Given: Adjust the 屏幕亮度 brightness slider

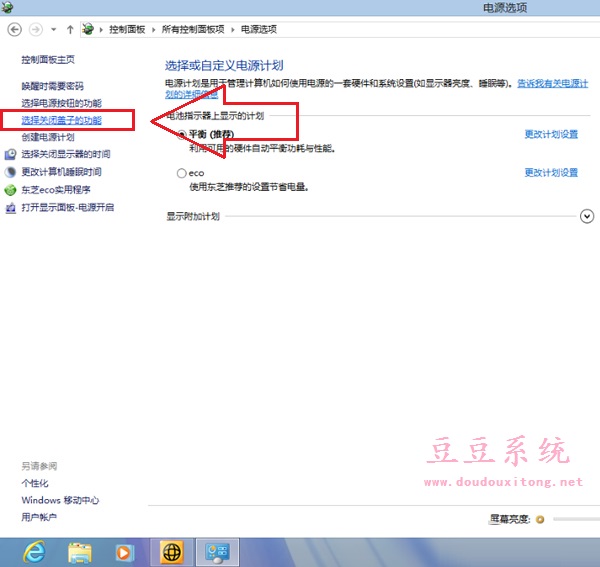Looking at the screenshot, I should [575, 519].
